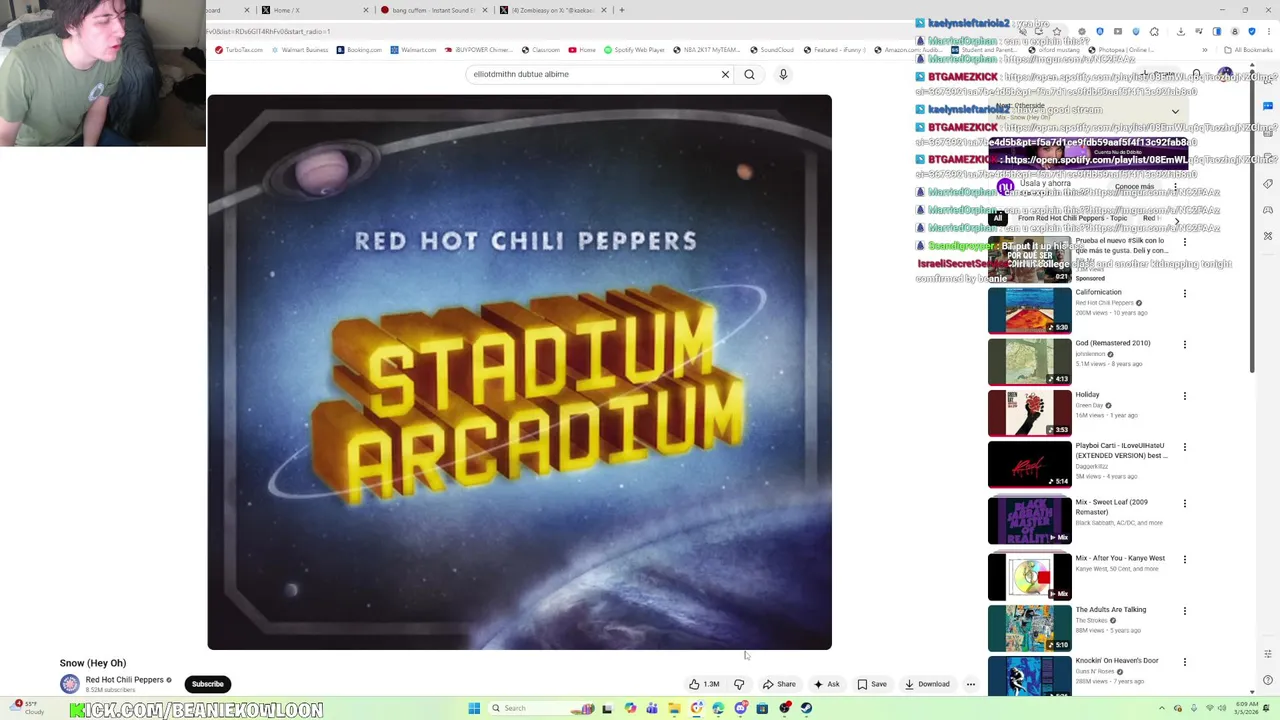This screenshot has width=1280, height=720.
Task: Clear the YouTube search box text
Action: click(x=725, y=74)
